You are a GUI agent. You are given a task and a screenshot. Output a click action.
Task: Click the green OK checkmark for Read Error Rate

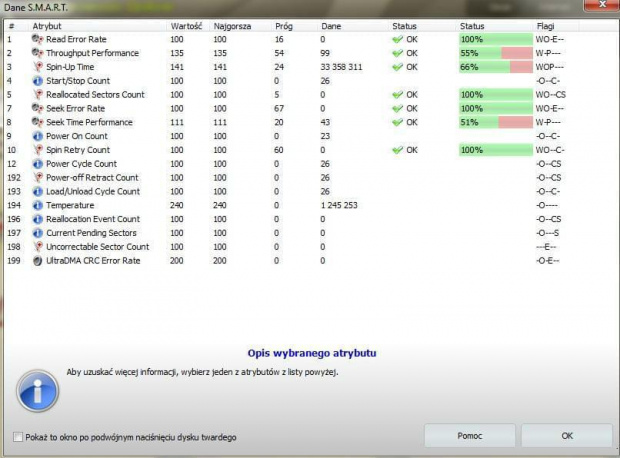click(397, 39)
